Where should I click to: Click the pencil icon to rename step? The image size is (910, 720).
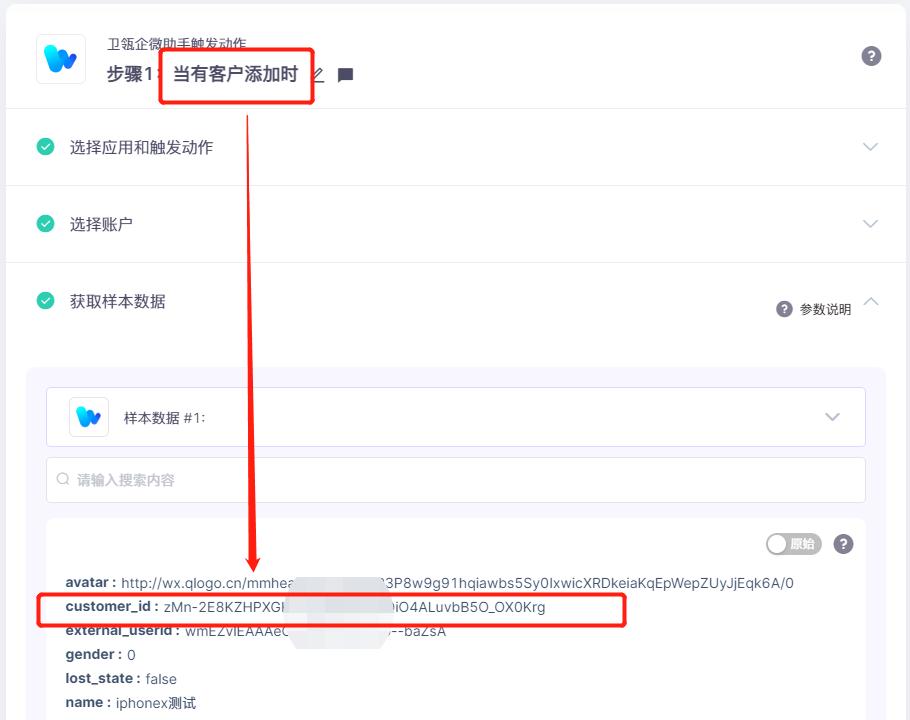[x=319, y=74]
